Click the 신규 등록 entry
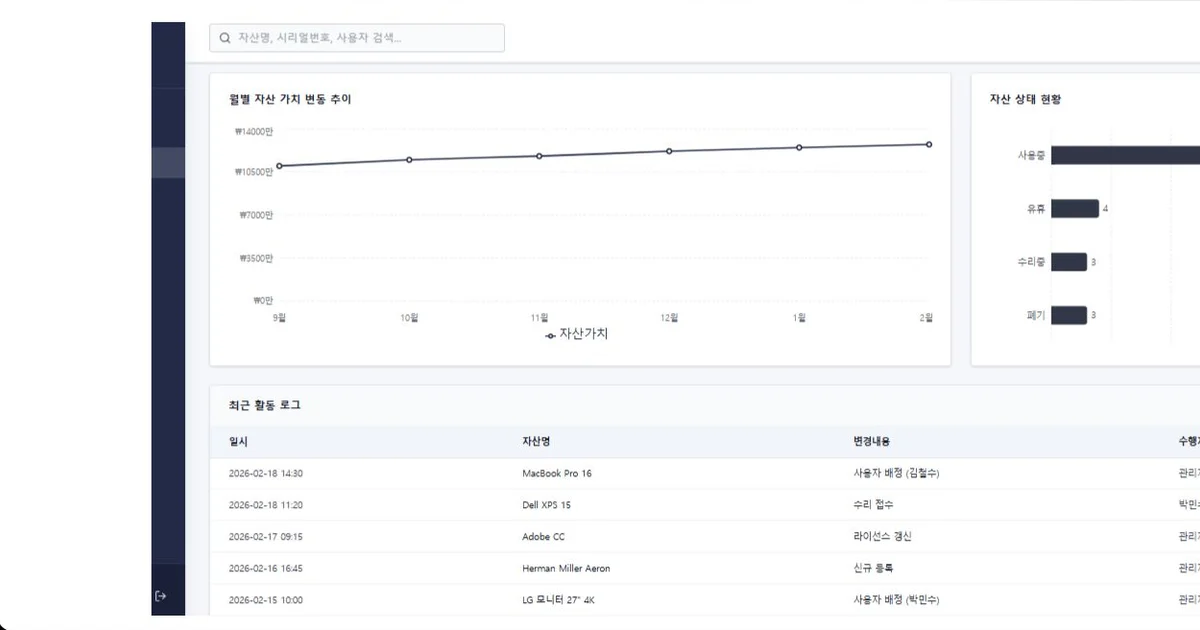The height and width of the screenshot is (630, 1200). (x=871, y=568)
